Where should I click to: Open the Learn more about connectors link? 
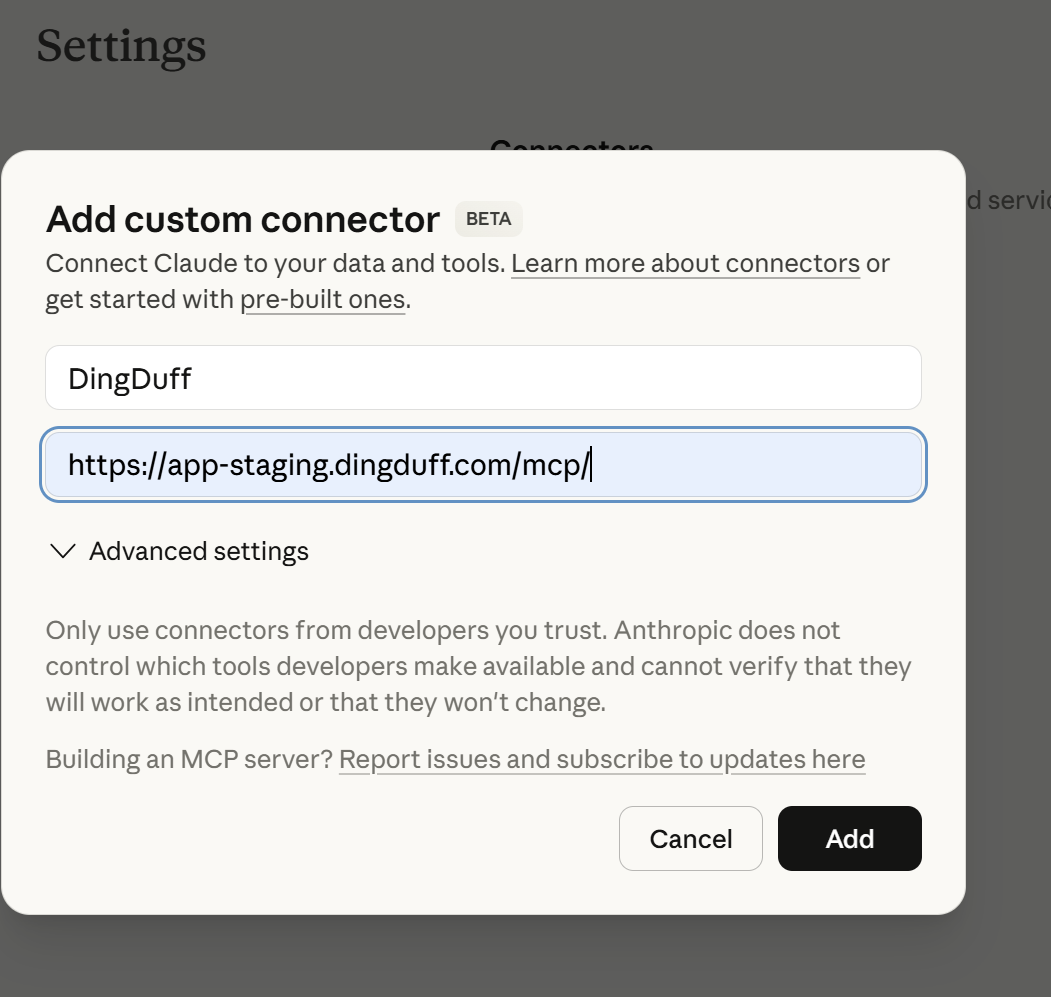pyautogui.click(x=685, y=263)
